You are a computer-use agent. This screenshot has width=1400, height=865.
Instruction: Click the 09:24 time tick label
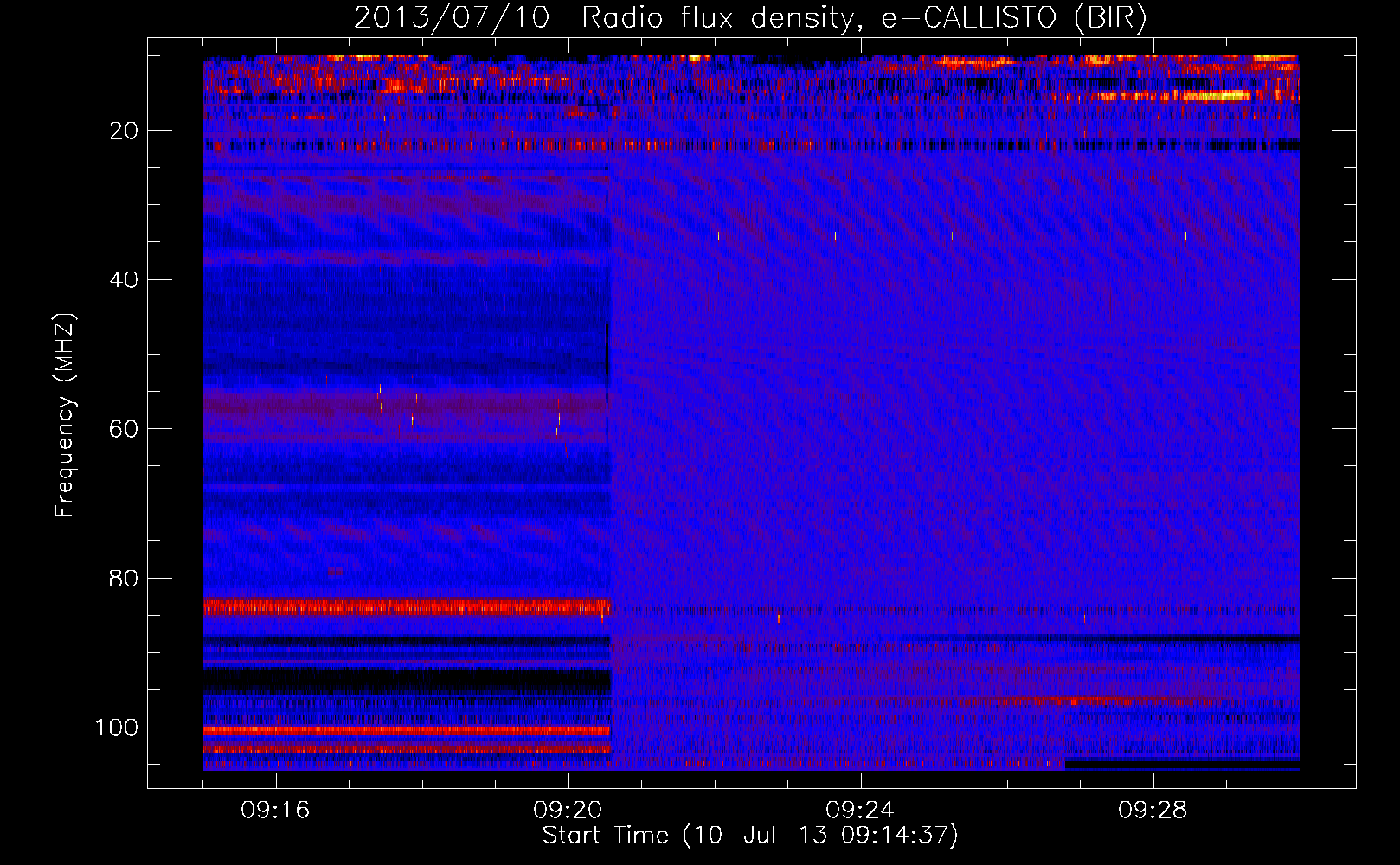click(860, 811)
